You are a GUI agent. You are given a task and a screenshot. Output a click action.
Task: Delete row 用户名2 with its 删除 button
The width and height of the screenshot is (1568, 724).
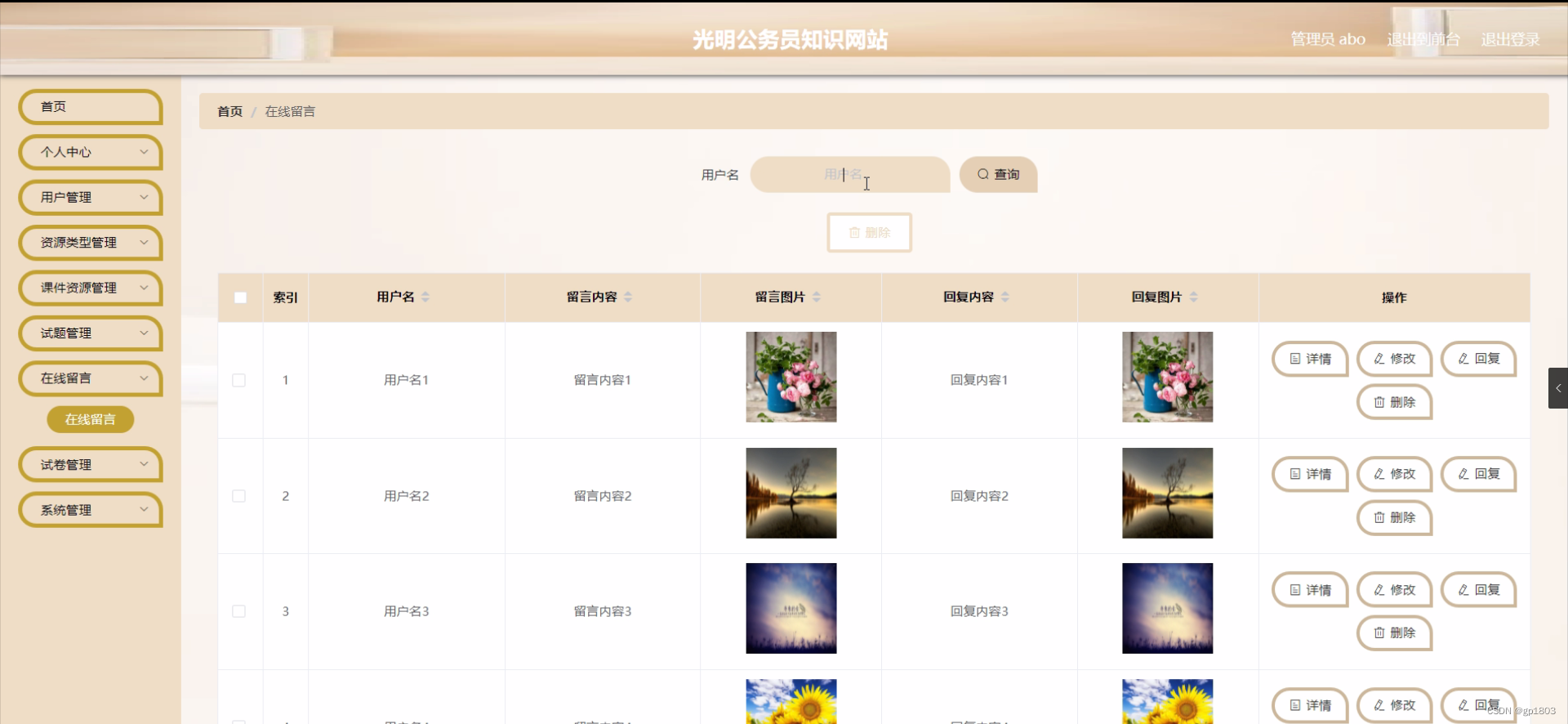pos(1394,517)
